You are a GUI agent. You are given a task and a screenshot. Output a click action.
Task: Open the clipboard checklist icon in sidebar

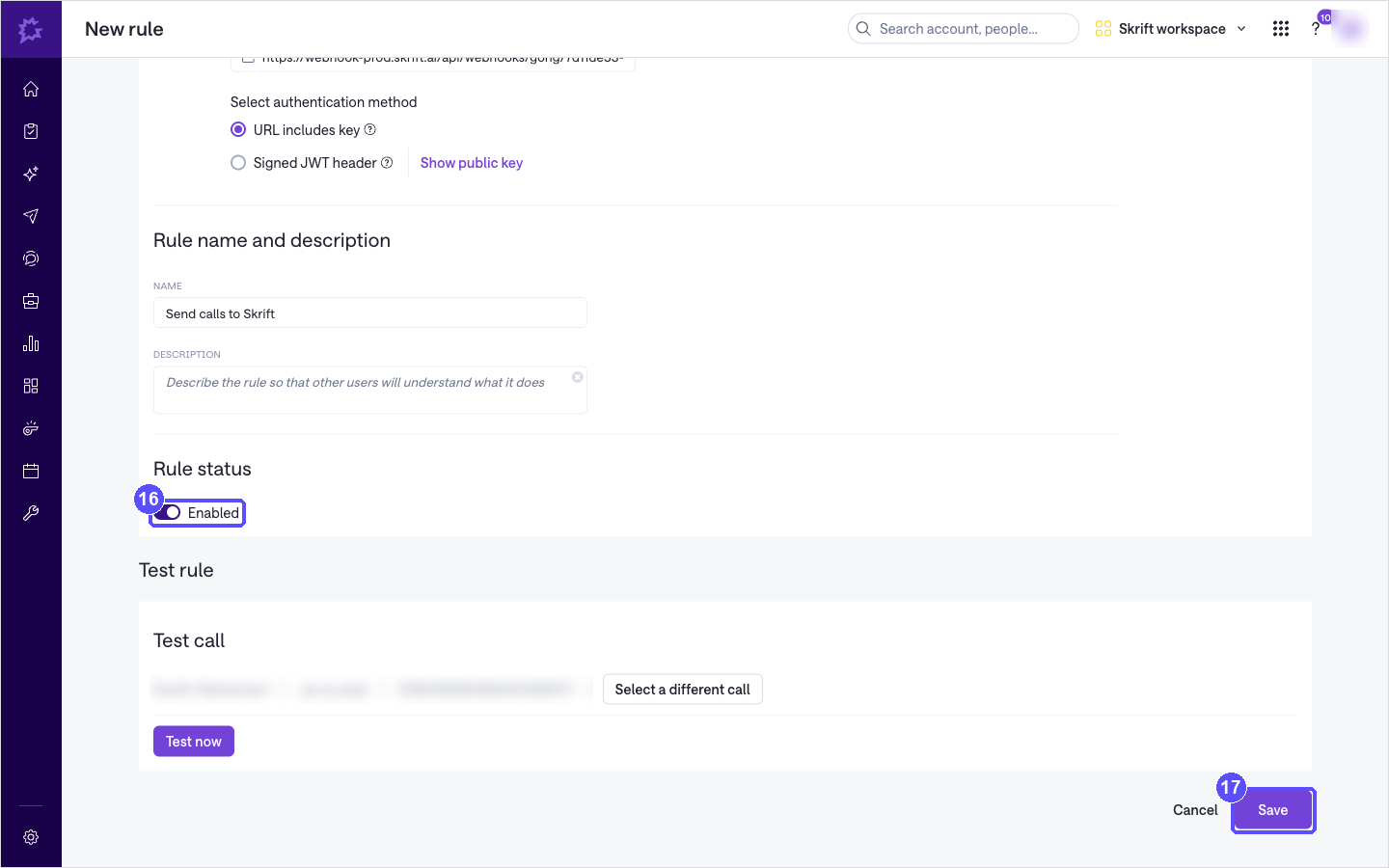click(x=31, y=131)
